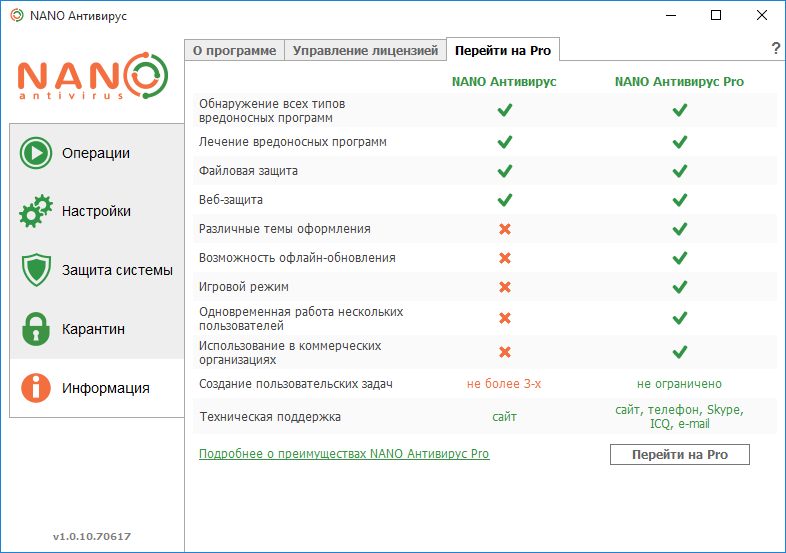Click free-version checkmark for Файловая защита
Image resolution: width=786 pixels, height=553 pixels.
tap(505, 170)
